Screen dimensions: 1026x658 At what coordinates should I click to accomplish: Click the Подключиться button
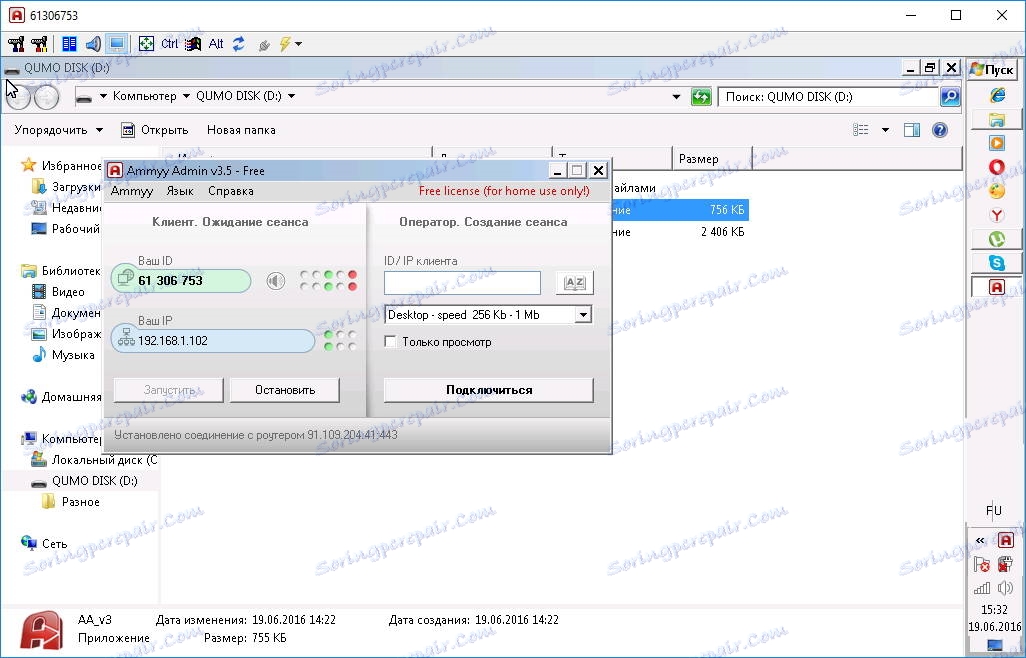489,390
